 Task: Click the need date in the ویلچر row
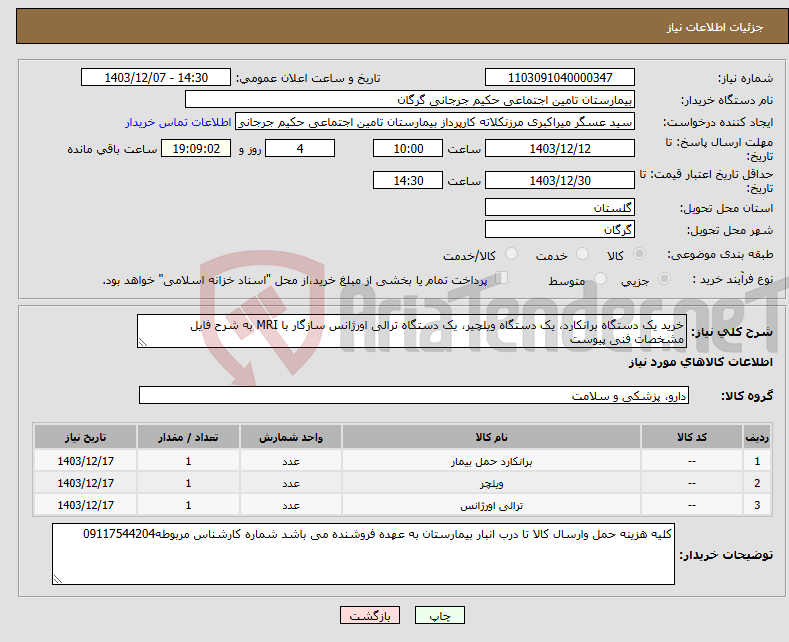pos(86,483)
